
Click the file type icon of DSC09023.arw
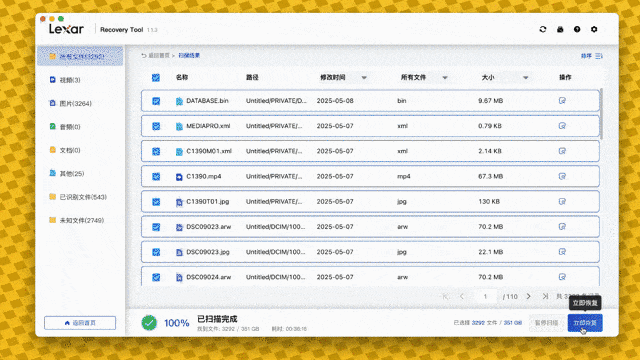tap(179, 227)
